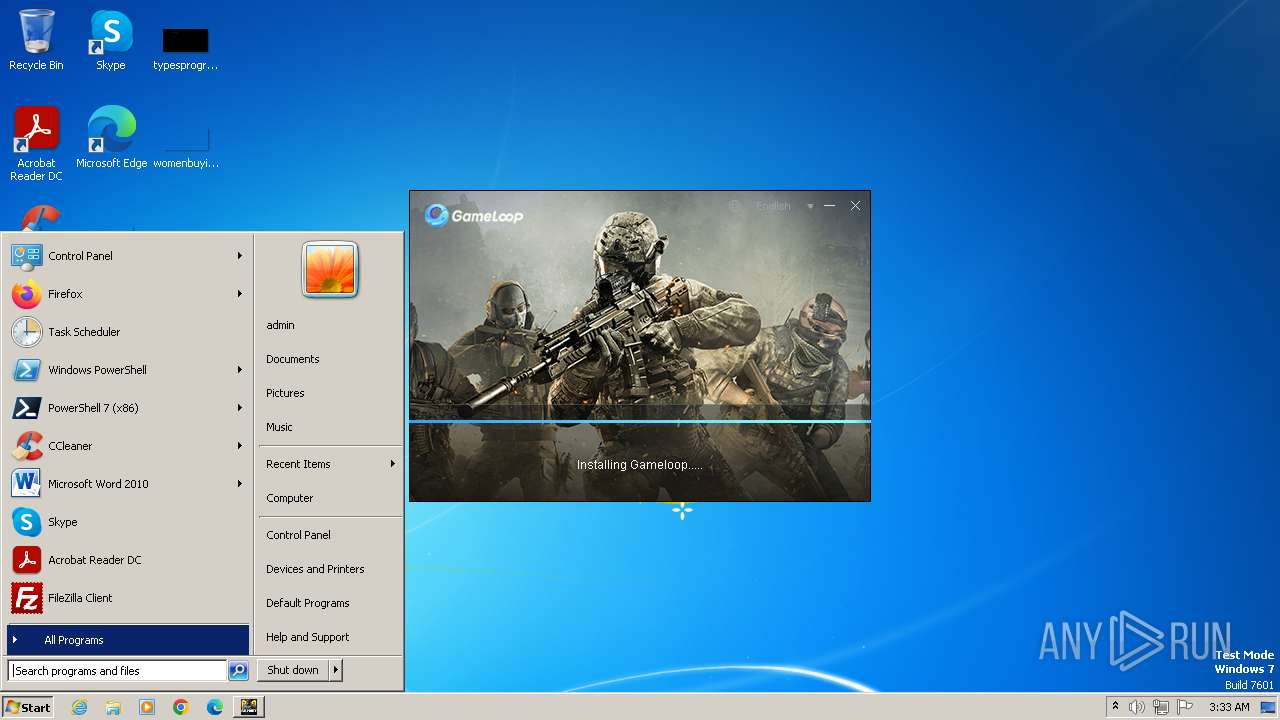Viewport: 1280px width, 720px height.
Task: Open Help and Support
Action: (x=330, y=637)
